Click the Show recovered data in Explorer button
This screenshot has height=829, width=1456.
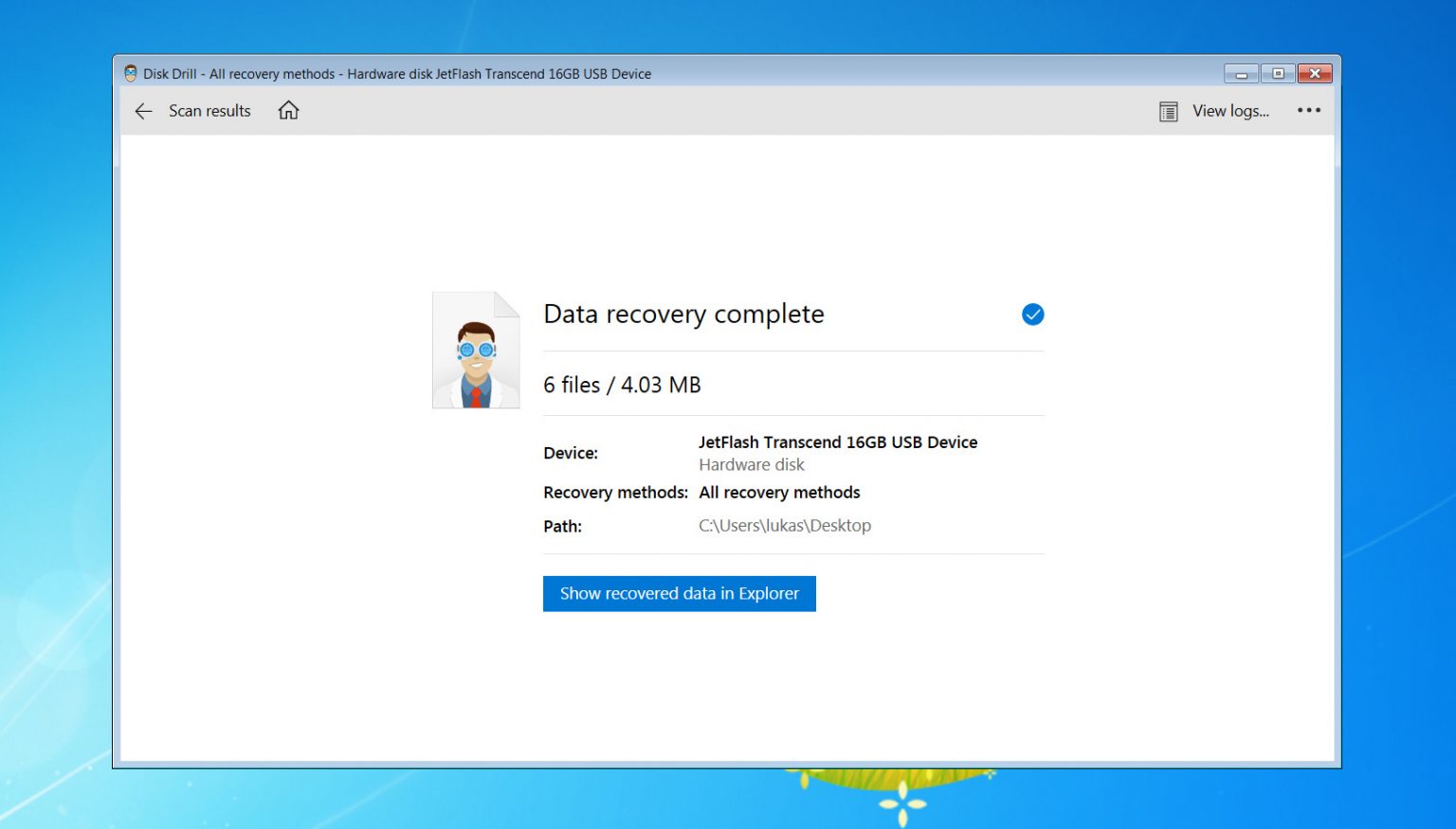pyautogui.click(x=679, y=593)
